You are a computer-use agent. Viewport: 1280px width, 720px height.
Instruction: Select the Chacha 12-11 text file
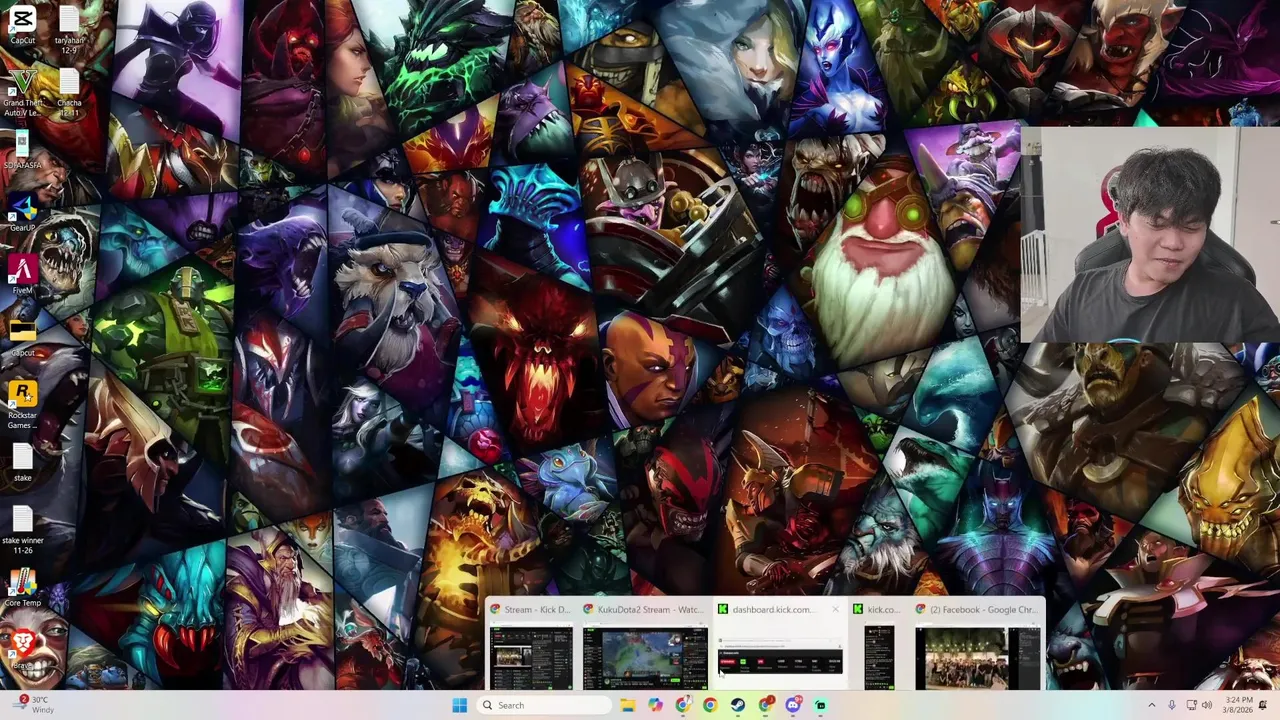69,93
